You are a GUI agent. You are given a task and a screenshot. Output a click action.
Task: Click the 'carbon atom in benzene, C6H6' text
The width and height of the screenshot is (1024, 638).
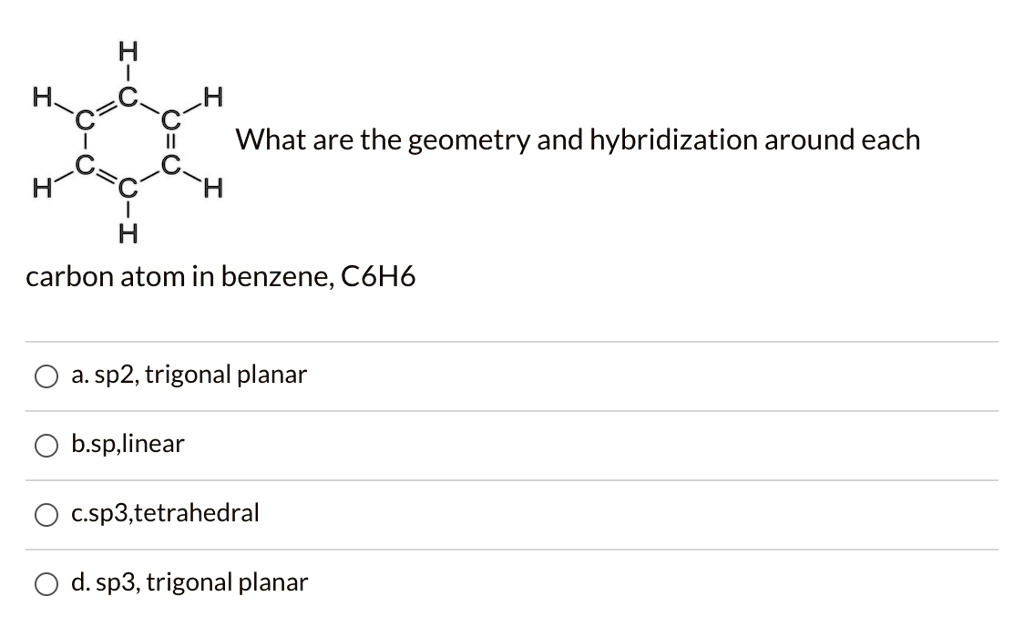click(220, 277)
